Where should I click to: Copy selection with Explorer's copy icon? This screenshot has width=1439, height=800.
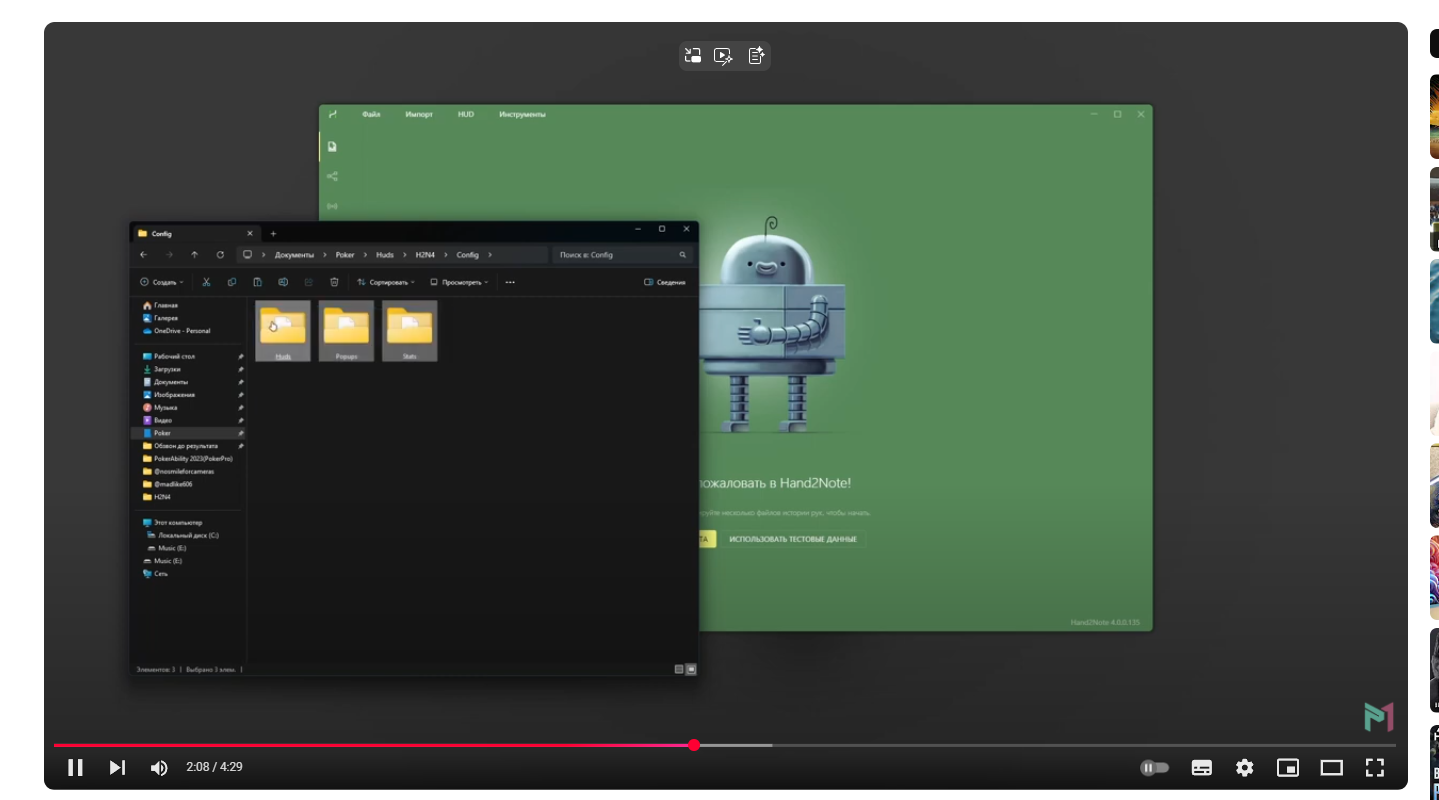tap(232, 282)
